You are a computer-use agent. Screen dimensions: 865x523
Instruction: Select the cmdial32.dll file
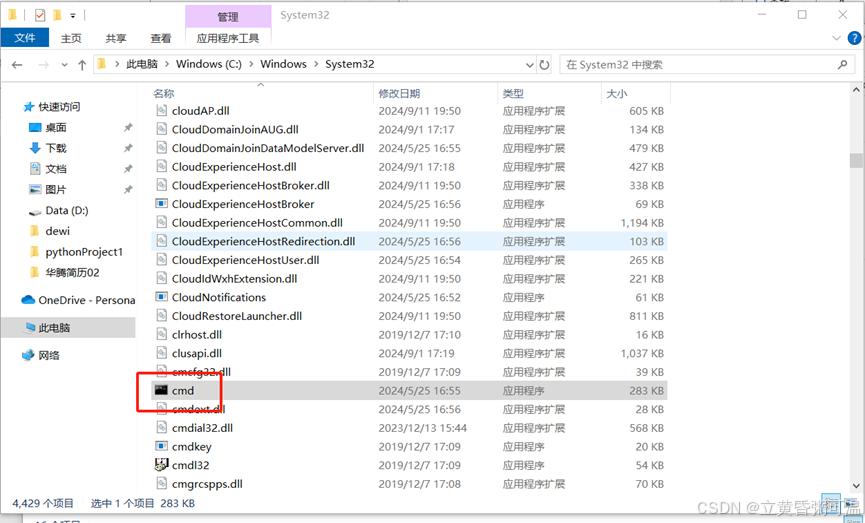(x=409, y=428)
